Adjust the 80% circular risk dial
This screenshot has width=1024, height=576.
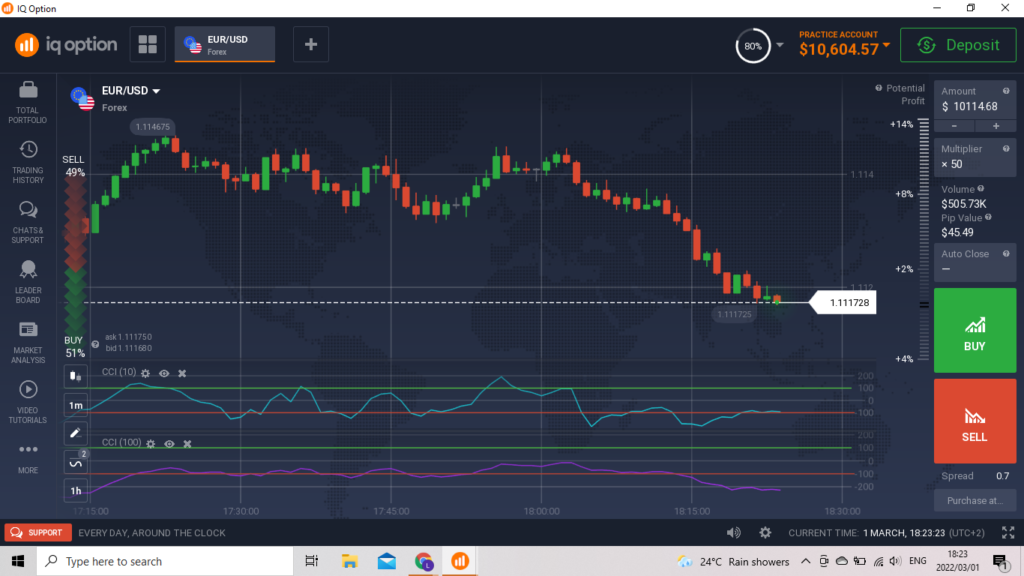point(752,45)
